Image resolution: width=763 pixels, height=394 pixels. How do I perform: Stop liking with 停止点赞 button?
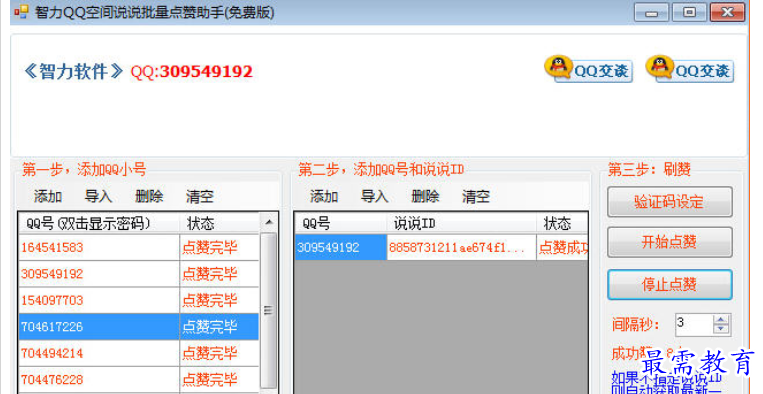[x=670, y=285]
